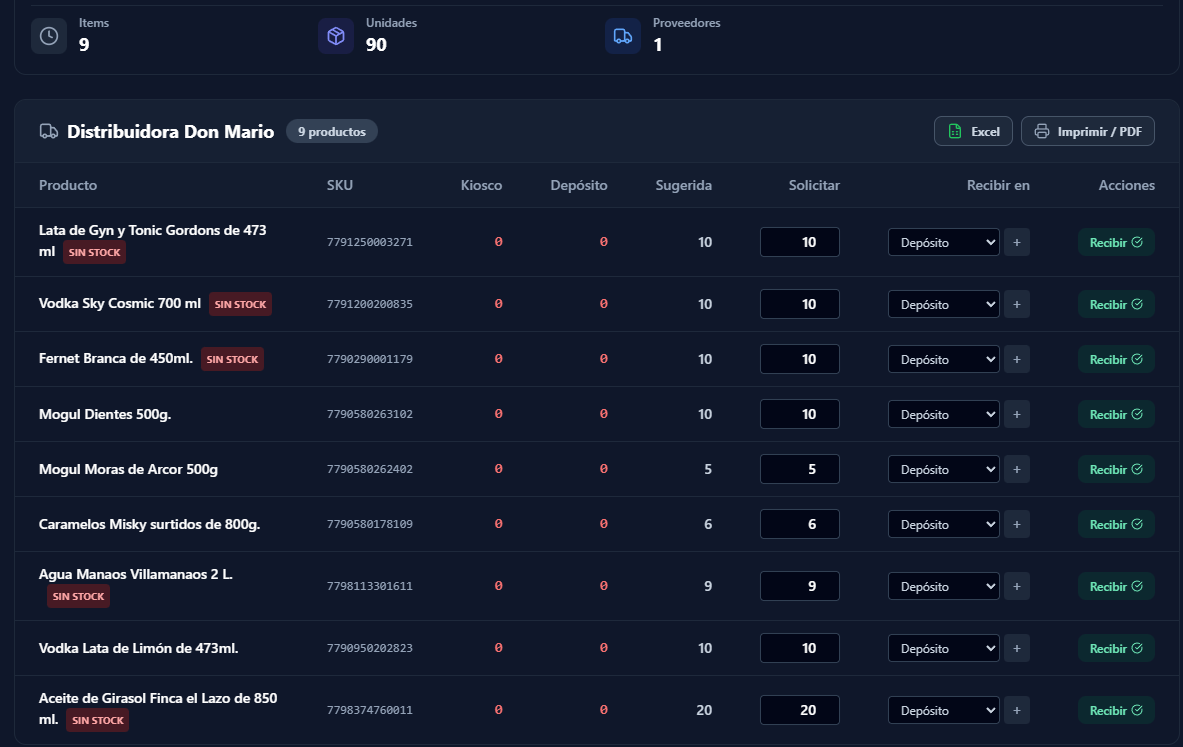Image resolution: width=1183 pixels, height=747 pixels.
Task: Click plus icon in Vodka Sky Cosmic row
Action: [1016, 304]
